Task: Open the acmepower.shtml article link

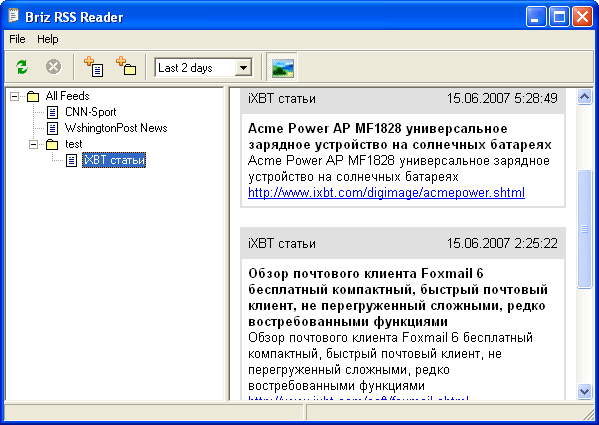Action: (x=386, y=192)
